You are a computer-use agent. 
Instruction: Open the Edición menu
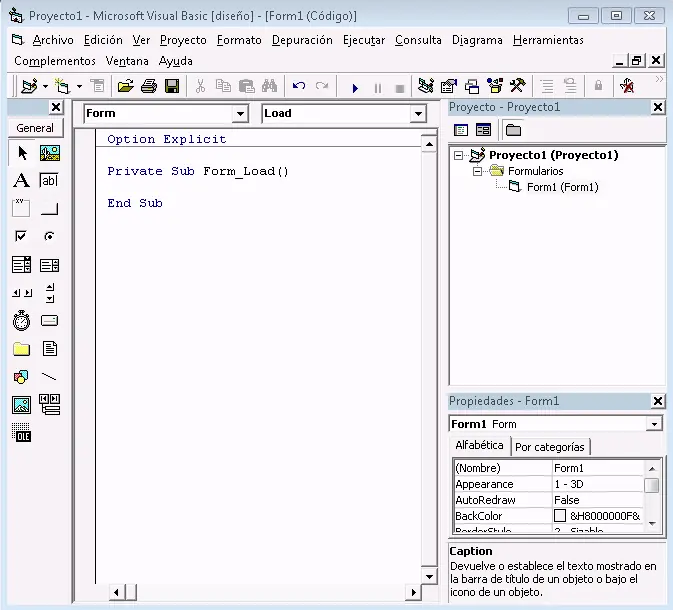pos(103,40)
